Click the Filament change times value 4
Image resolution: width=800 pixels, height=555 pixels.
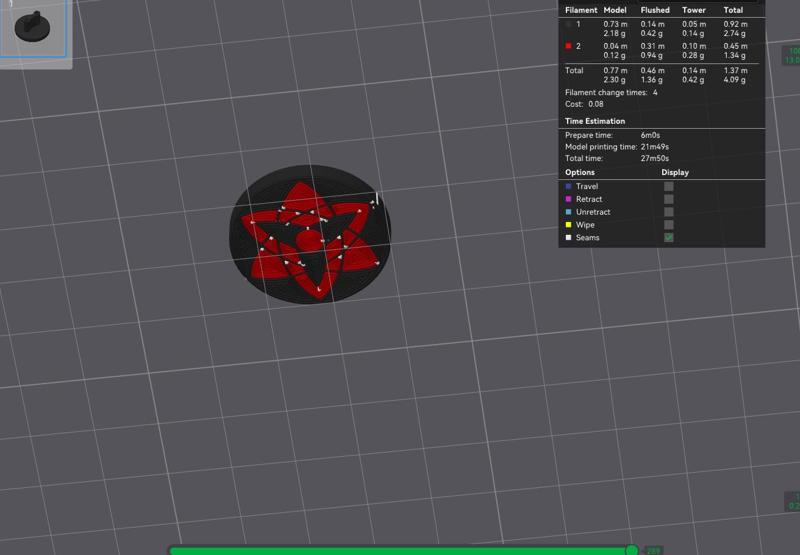tap(655, 92)
